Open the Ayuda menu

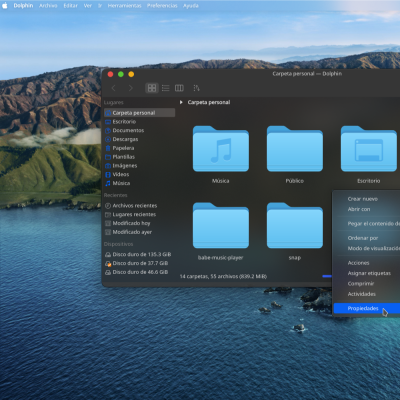(191, 6)
